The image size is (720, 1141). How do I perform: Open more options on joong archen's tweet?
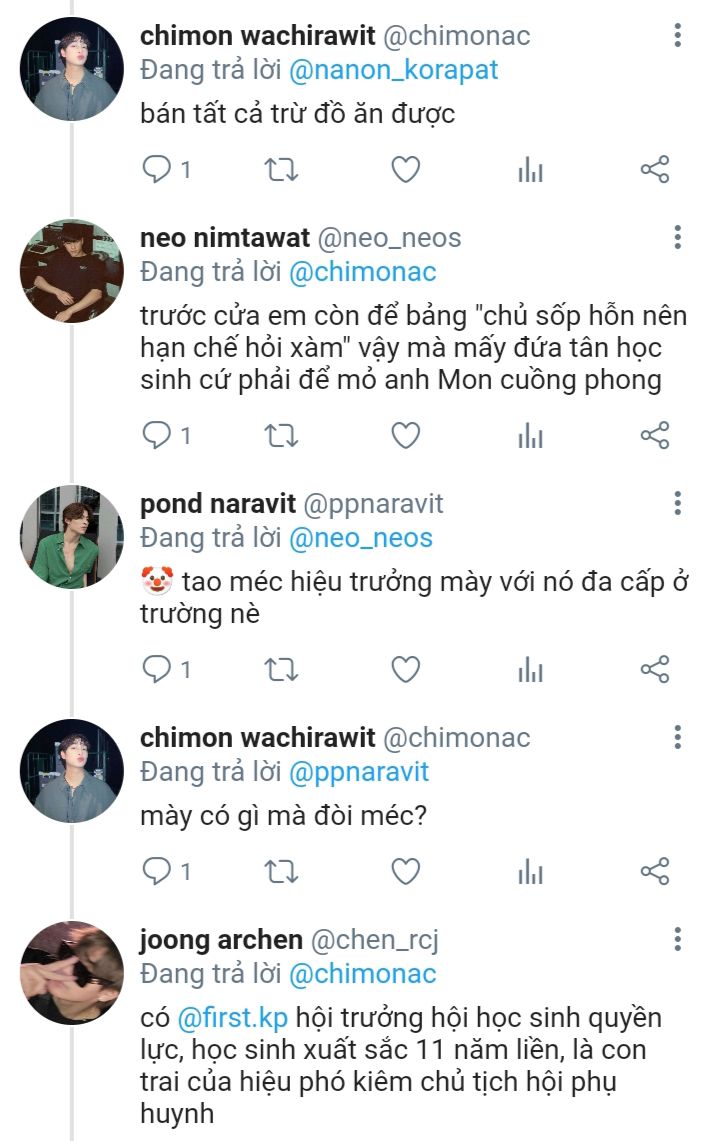point(678,940)
